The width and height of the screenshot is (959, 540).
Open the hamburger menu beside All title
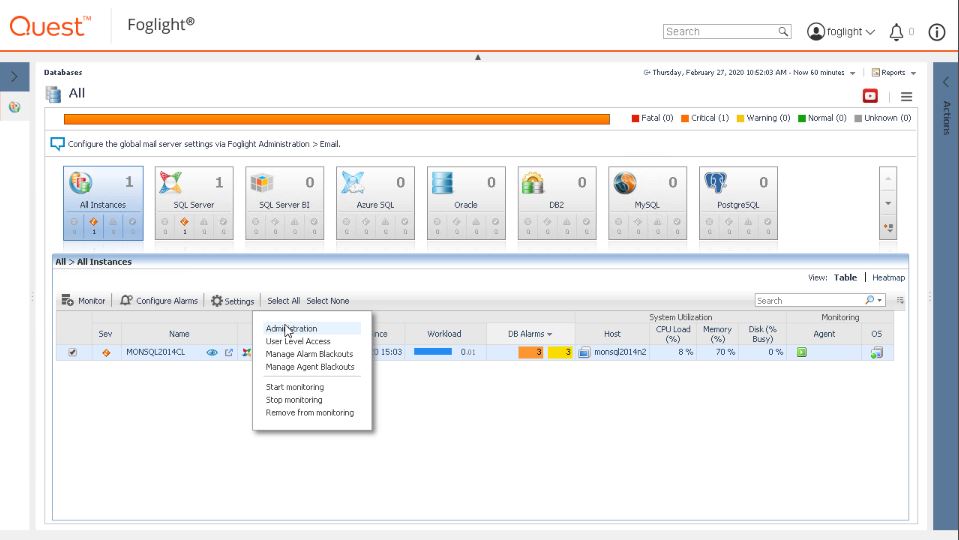coord(906,97)
